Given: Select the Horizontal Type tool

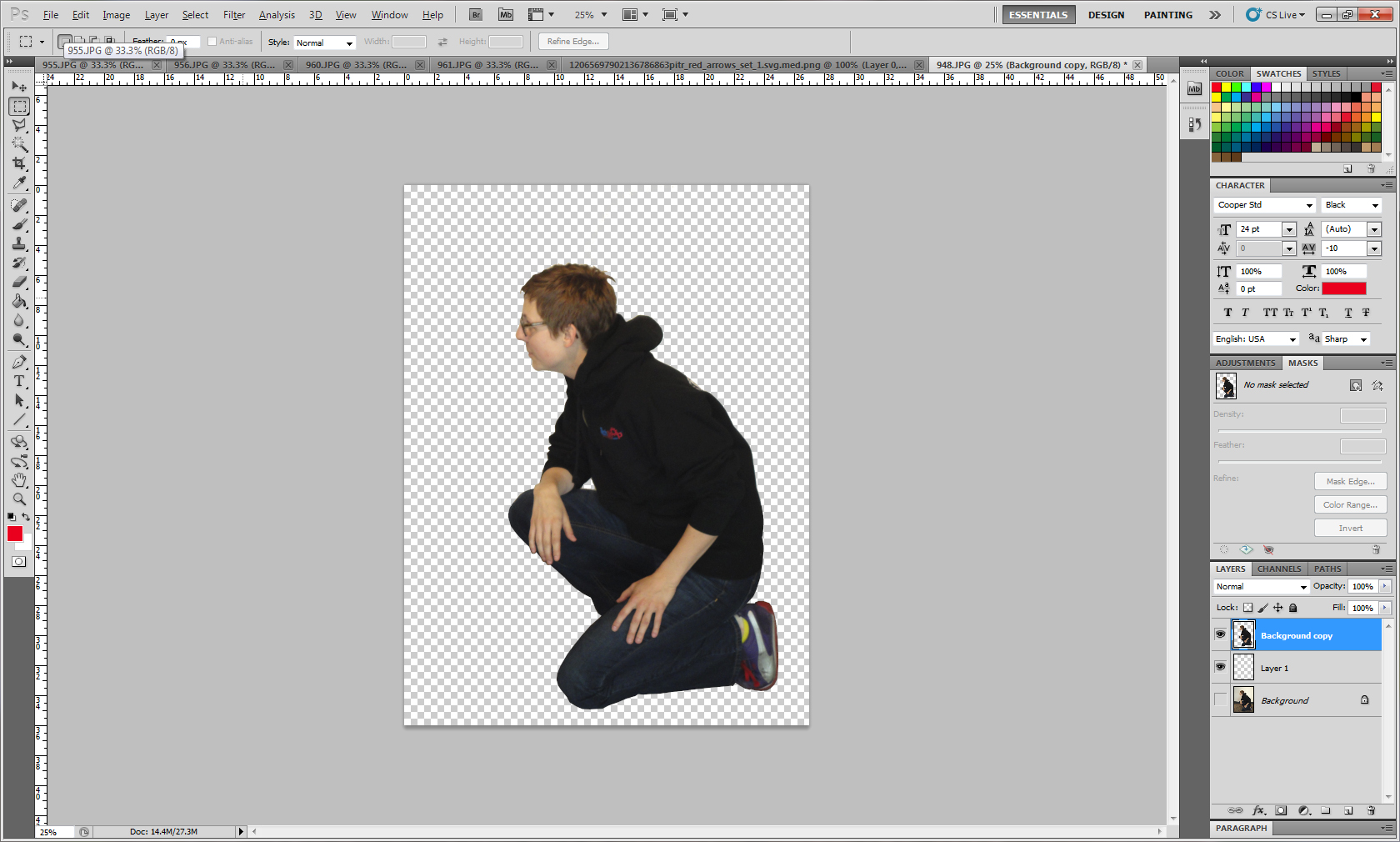Looking at the screenshot, I should (x=19, y=381).
